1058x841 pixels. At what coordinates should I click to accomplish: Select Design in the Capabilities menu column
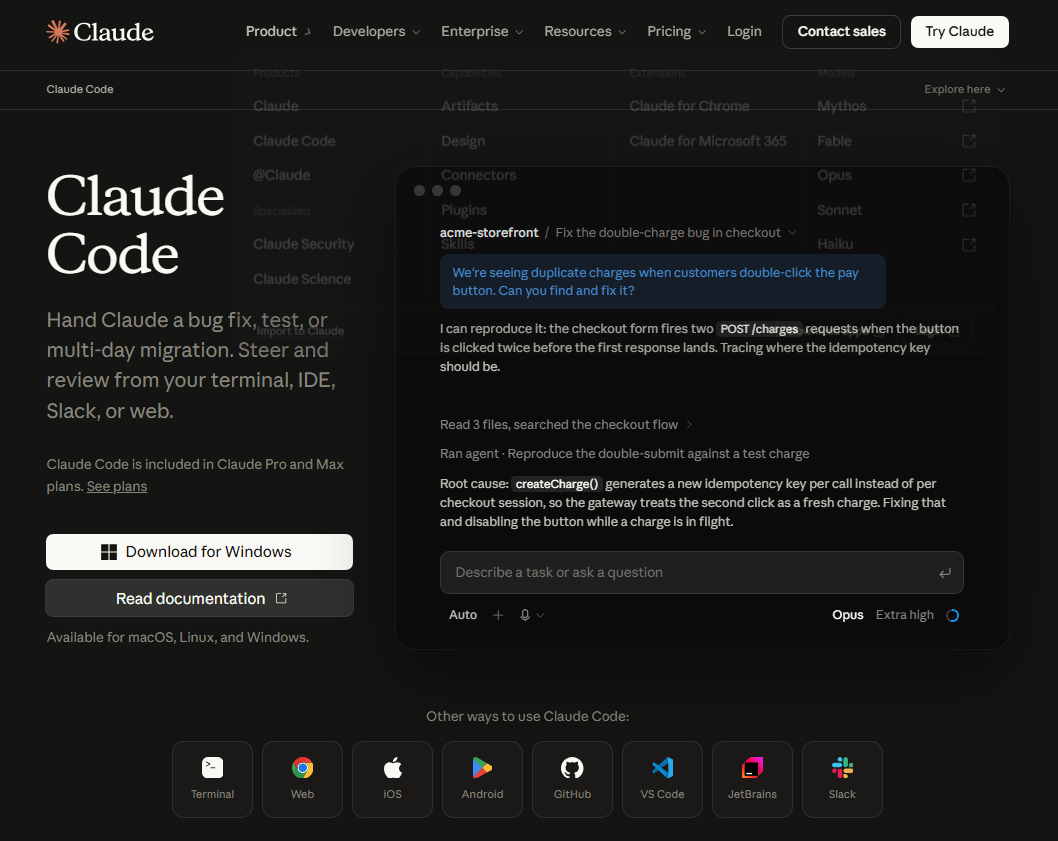click(463, 141)
